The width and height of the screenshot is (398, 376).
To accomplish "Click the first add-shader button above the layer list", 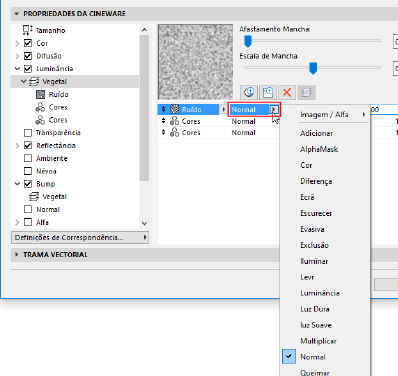I will click(249, 92).
